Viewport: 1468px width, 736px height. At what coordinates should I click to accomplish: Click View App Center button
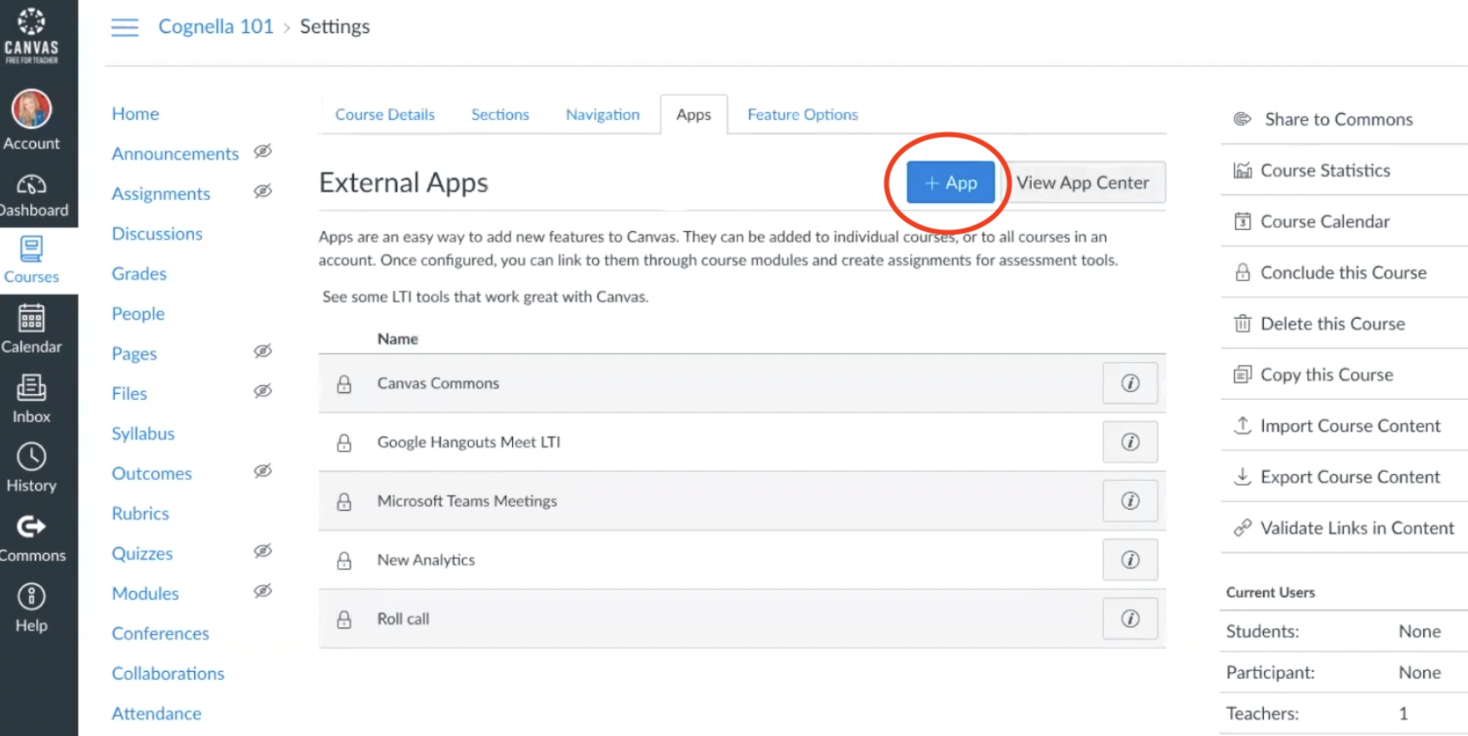pyautogui.click(x=1083, y=183)
